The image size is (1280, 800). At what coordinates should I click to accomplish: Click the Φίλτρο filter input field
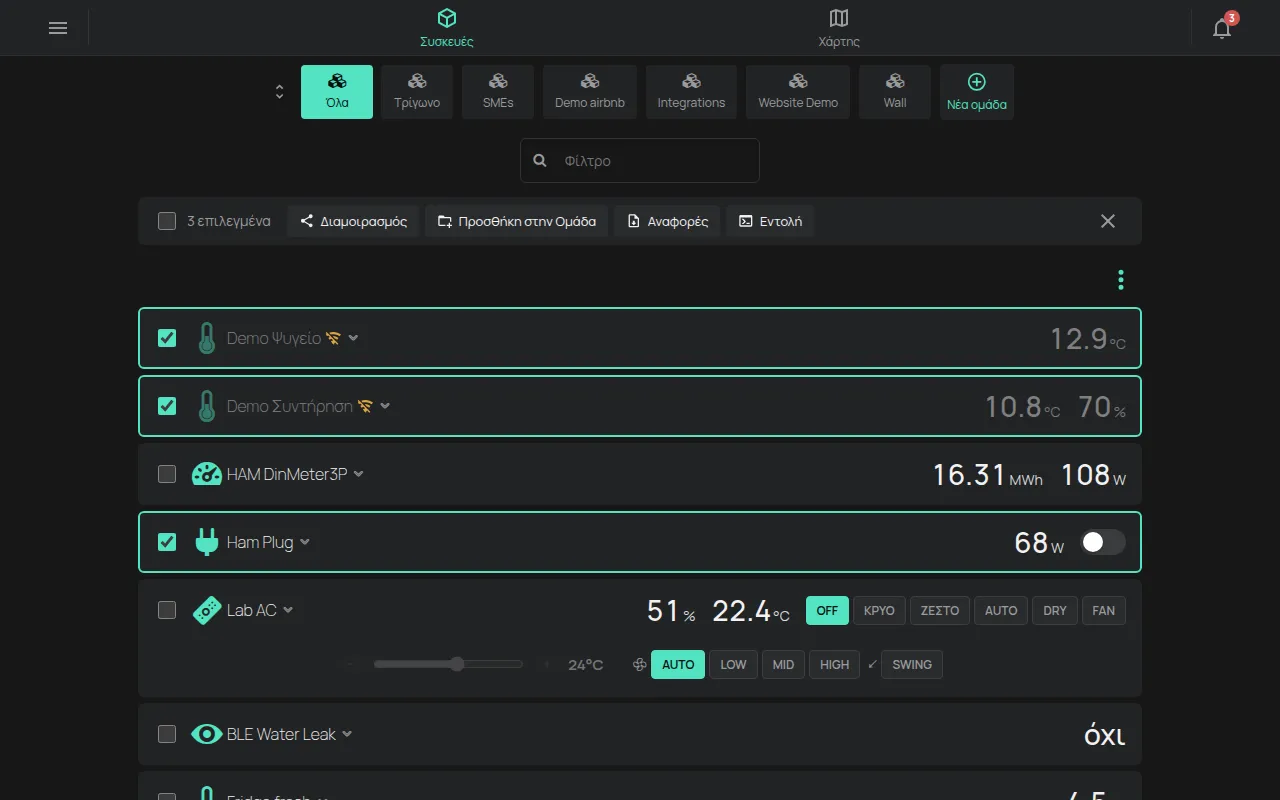[640, 160]
